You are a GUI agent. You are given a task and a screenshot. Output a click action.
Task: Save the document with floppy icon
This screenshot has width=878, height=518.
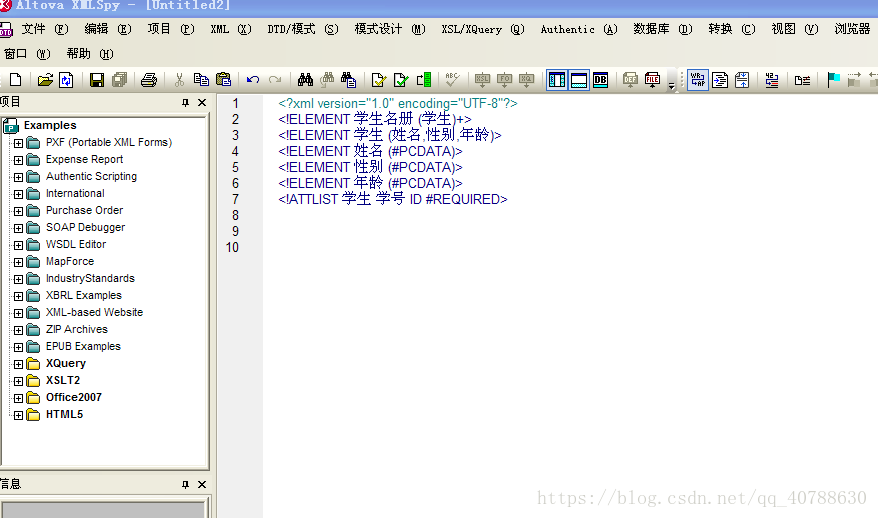97,80
